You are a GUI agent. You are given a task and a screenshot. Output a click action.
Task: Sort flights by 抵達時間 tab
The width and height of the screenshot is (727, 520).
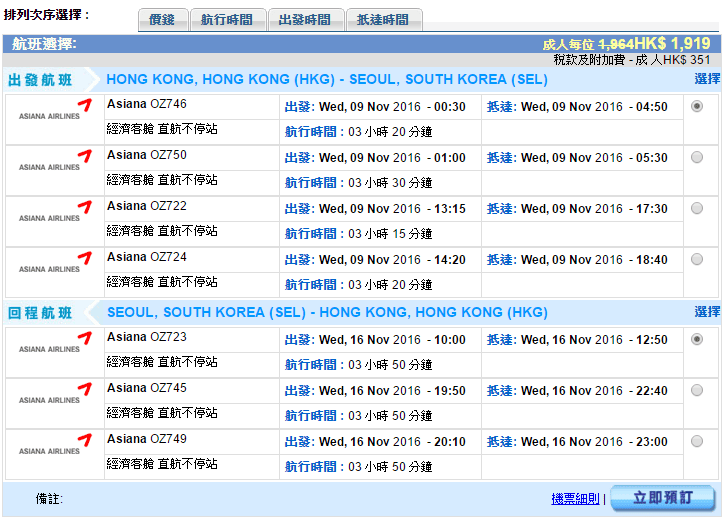[383, 20]
